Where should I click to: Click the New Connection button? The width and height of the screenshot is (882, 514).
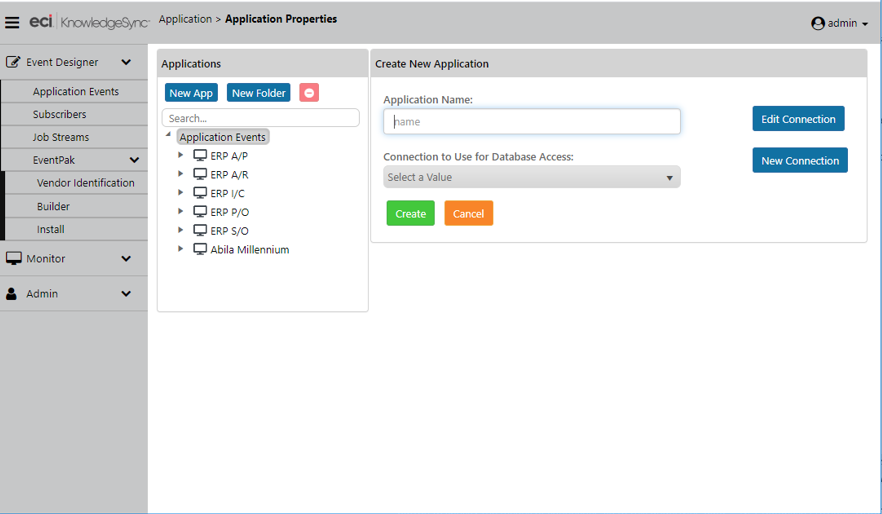tap(800, 160)
